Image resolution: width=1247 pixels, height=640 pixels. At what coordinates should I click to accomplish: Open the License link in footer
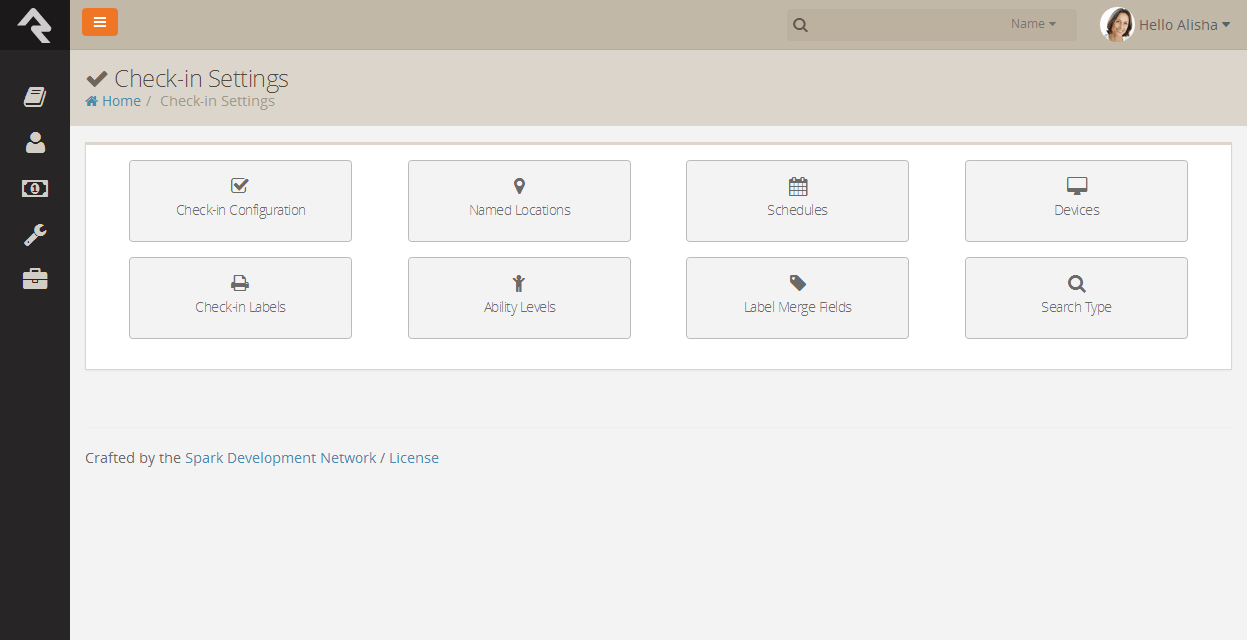[414, 458]
